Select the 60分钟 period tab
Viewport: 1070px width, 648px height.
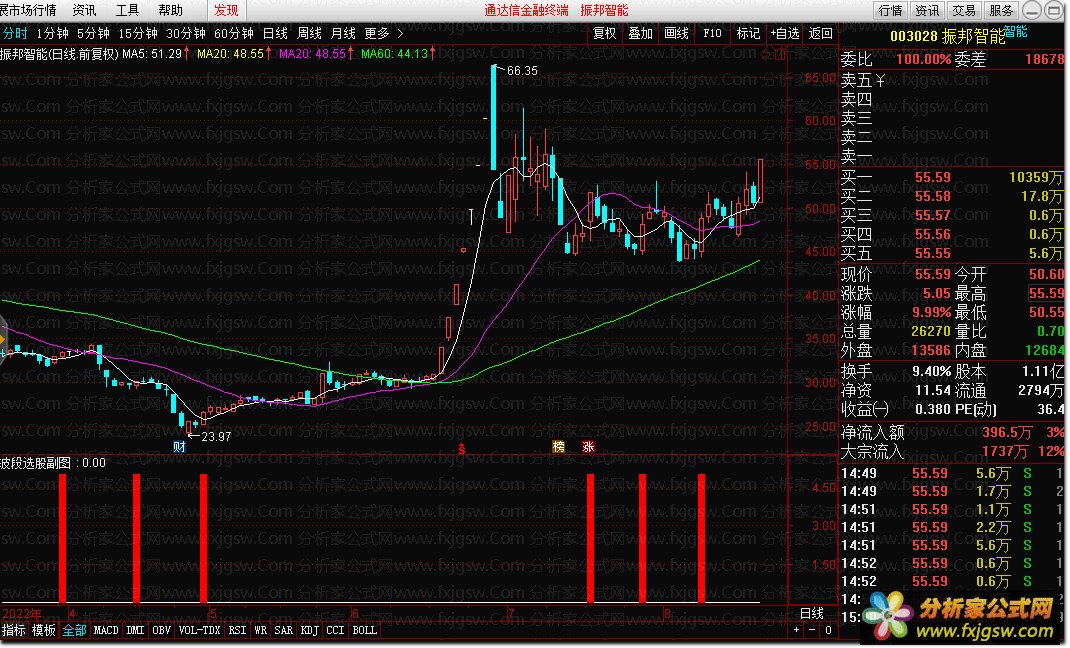(233, 33)
